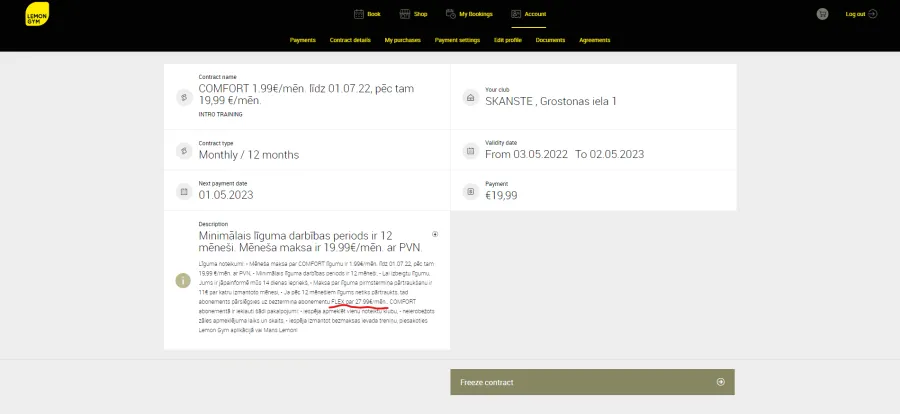Open the My purchases tab
This screenshot has width=900, height=414.
402,40
